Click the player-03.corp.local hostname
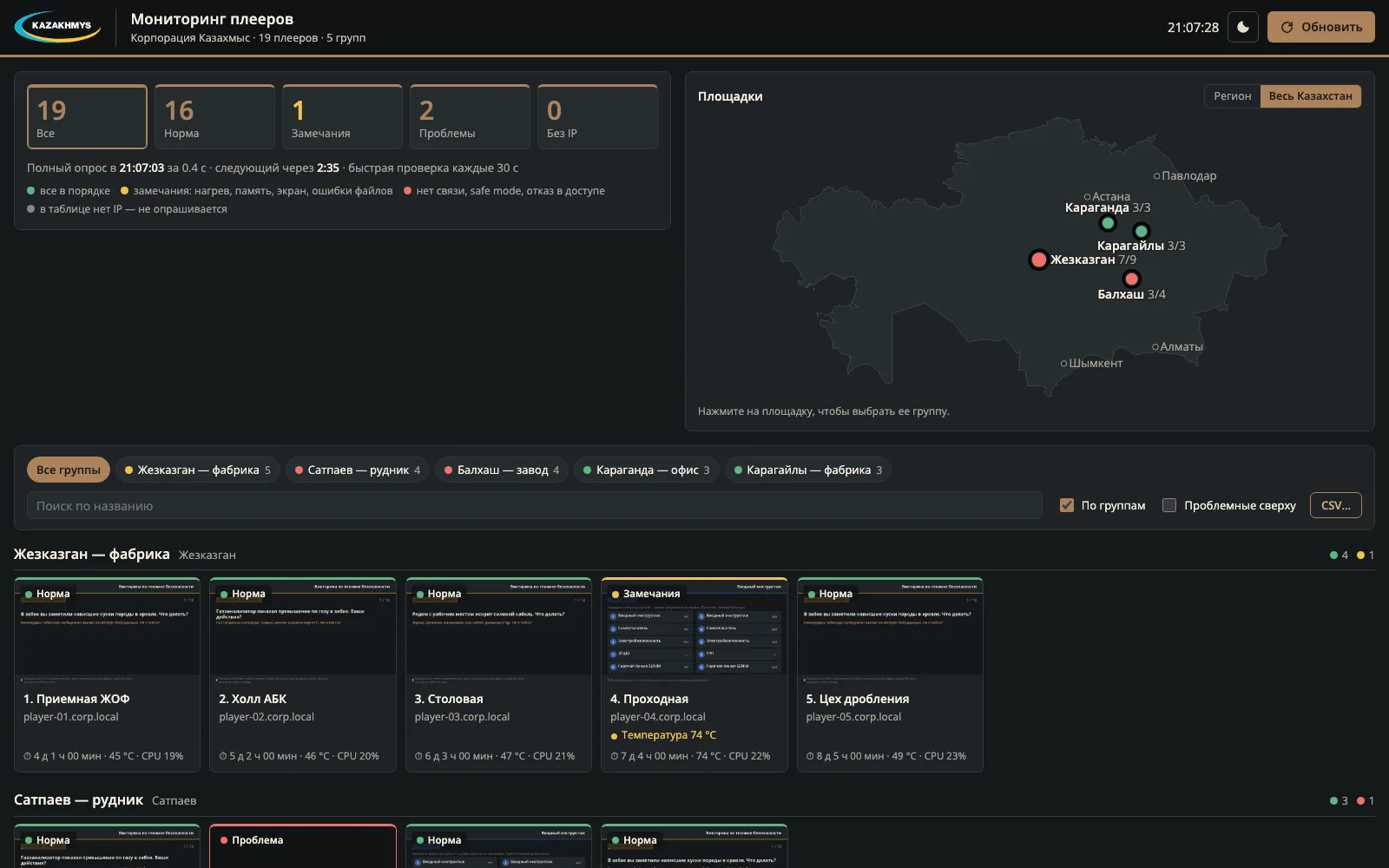Viewport: 1389px width, 868px height. [x=462, y=717]
